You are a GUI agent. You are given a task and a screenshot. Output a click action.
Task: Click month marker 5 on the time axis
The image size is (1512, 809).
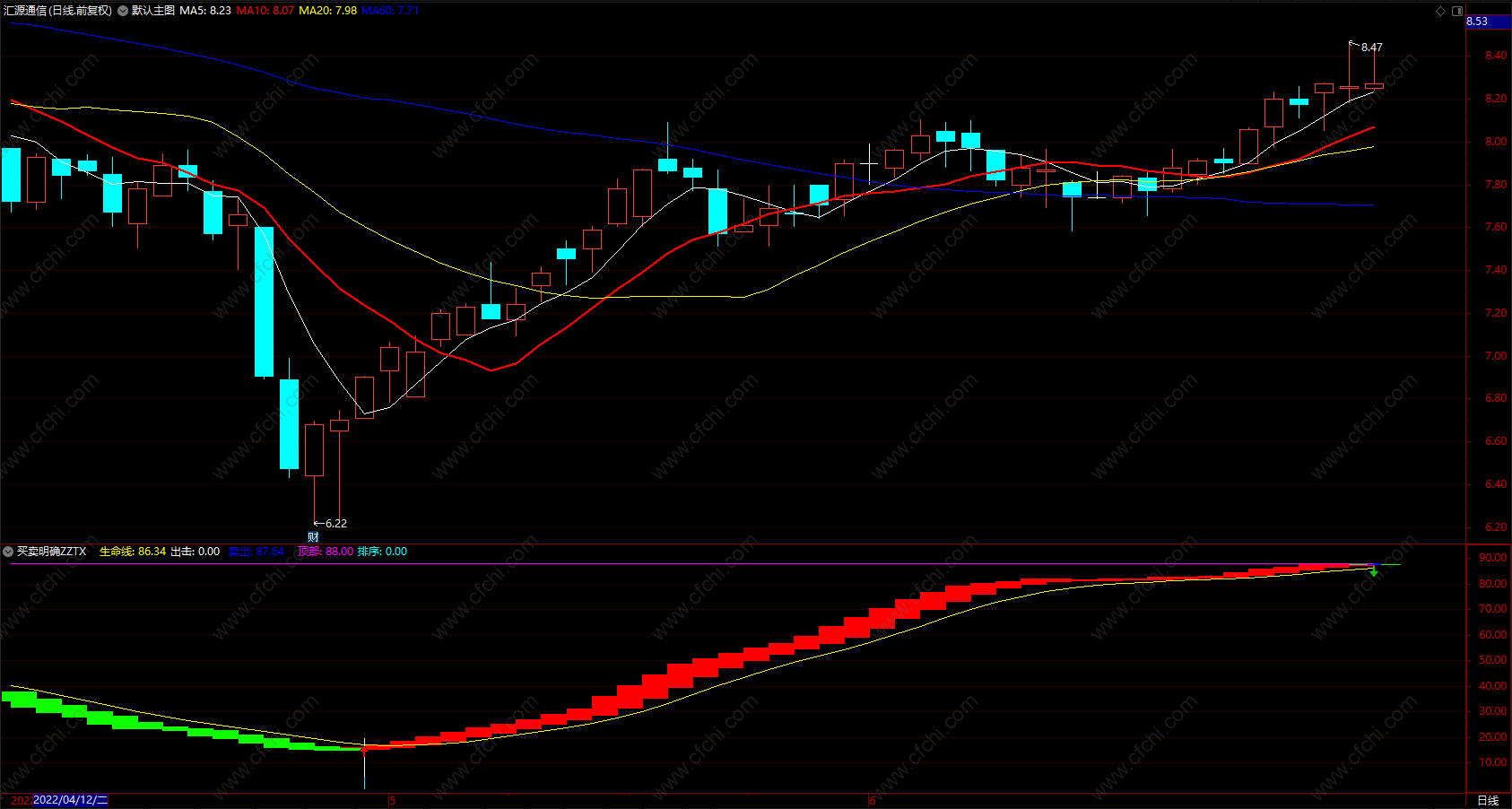pyautogui.click(x=392, y=800)
